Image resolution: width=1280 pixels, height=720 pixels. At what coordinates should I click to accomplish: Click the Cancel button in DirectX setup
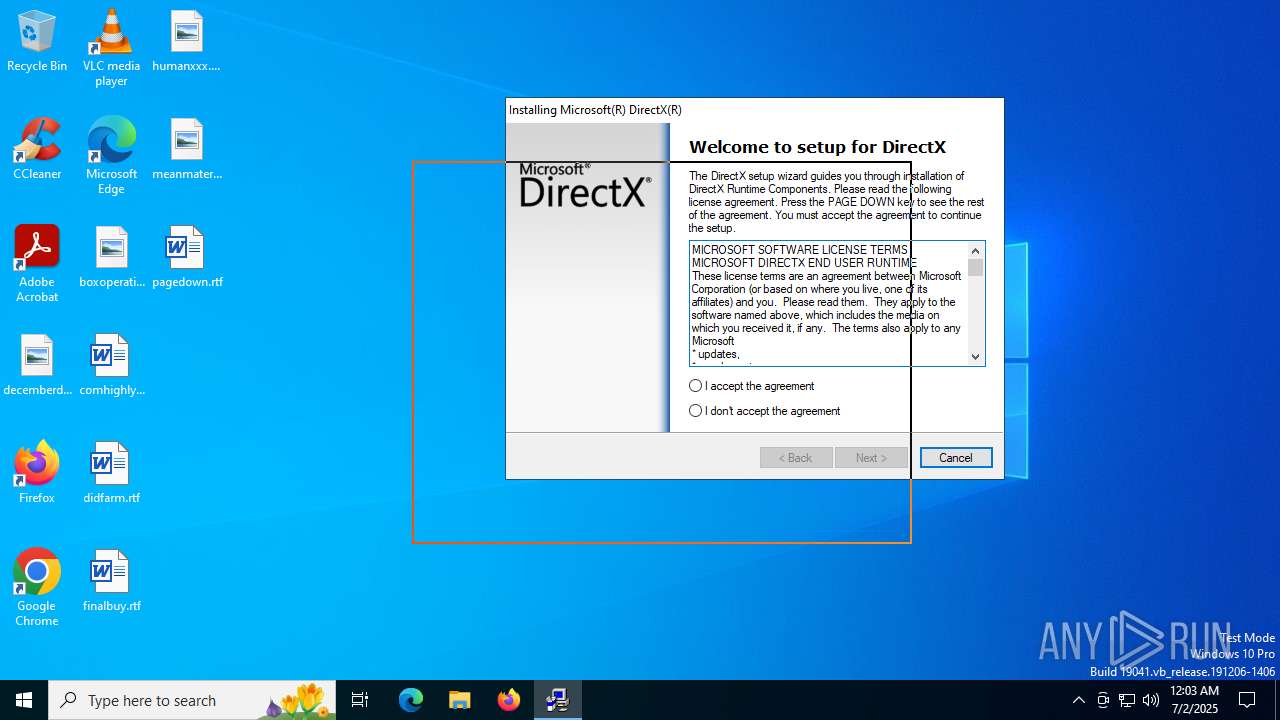(956, 458)
